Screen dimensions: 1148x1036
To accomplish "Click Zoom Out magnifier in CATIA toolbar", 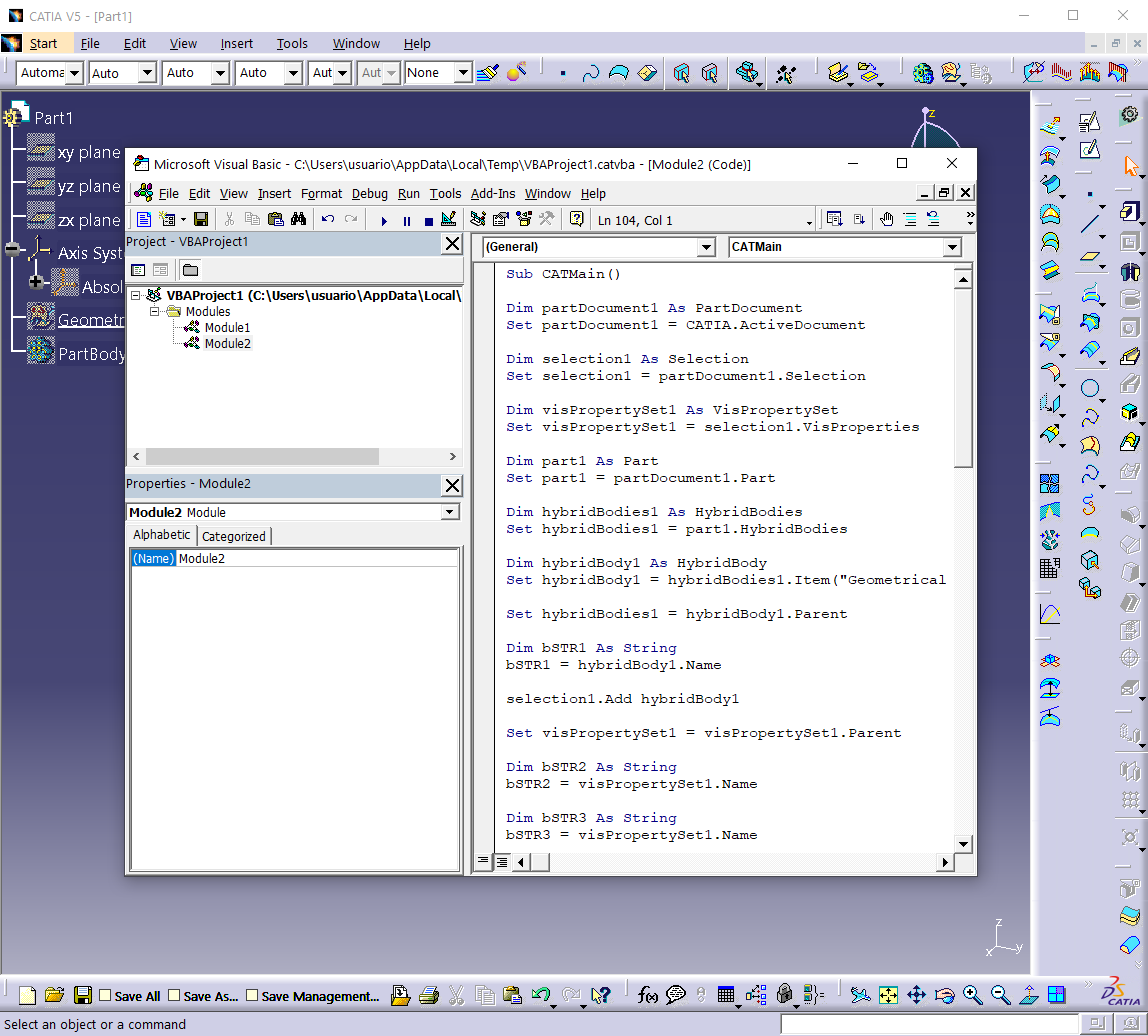I will coord(1000,995).
